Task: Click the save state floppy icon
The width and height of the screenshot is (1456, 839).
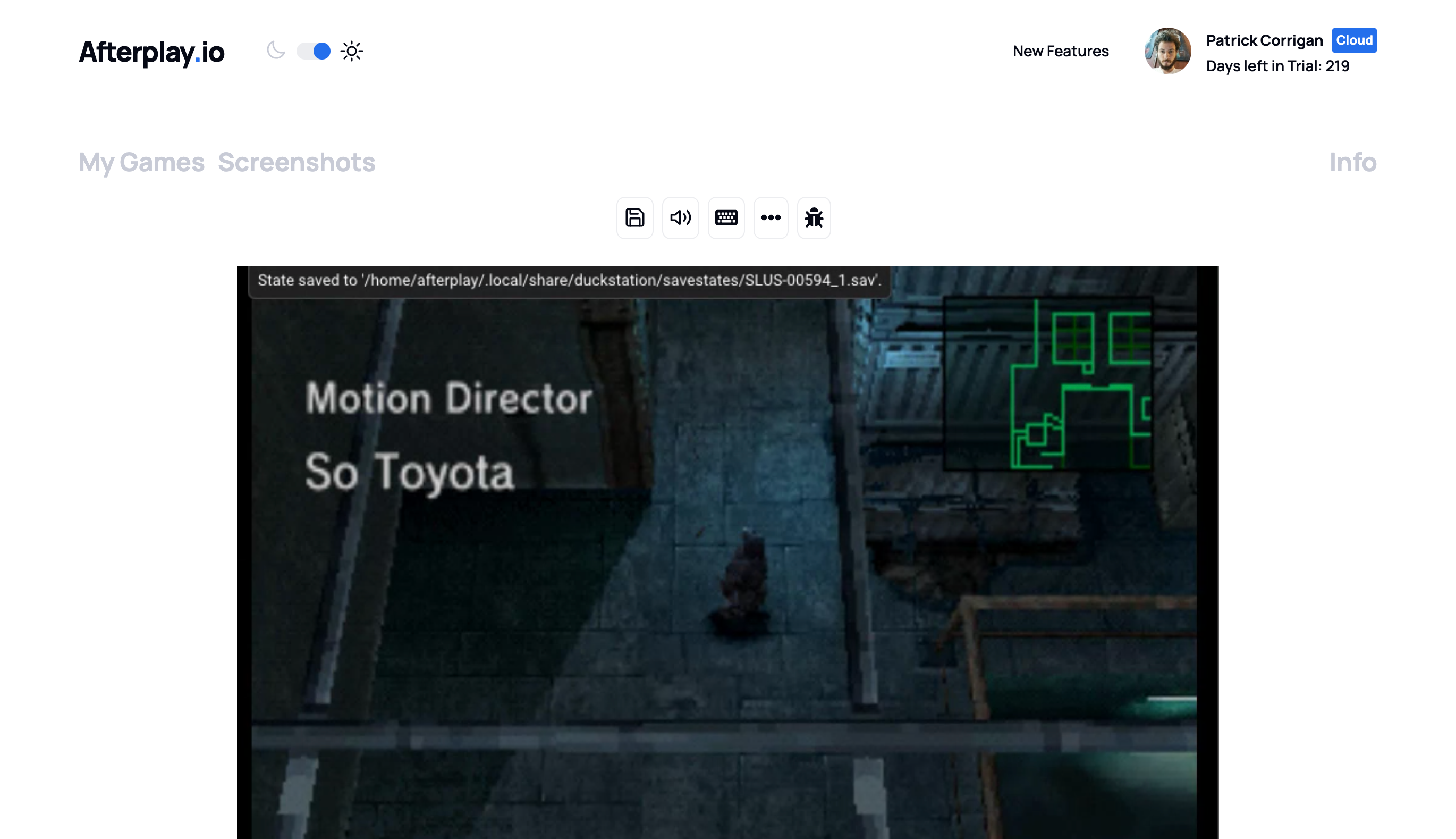Action: [634, 218]
